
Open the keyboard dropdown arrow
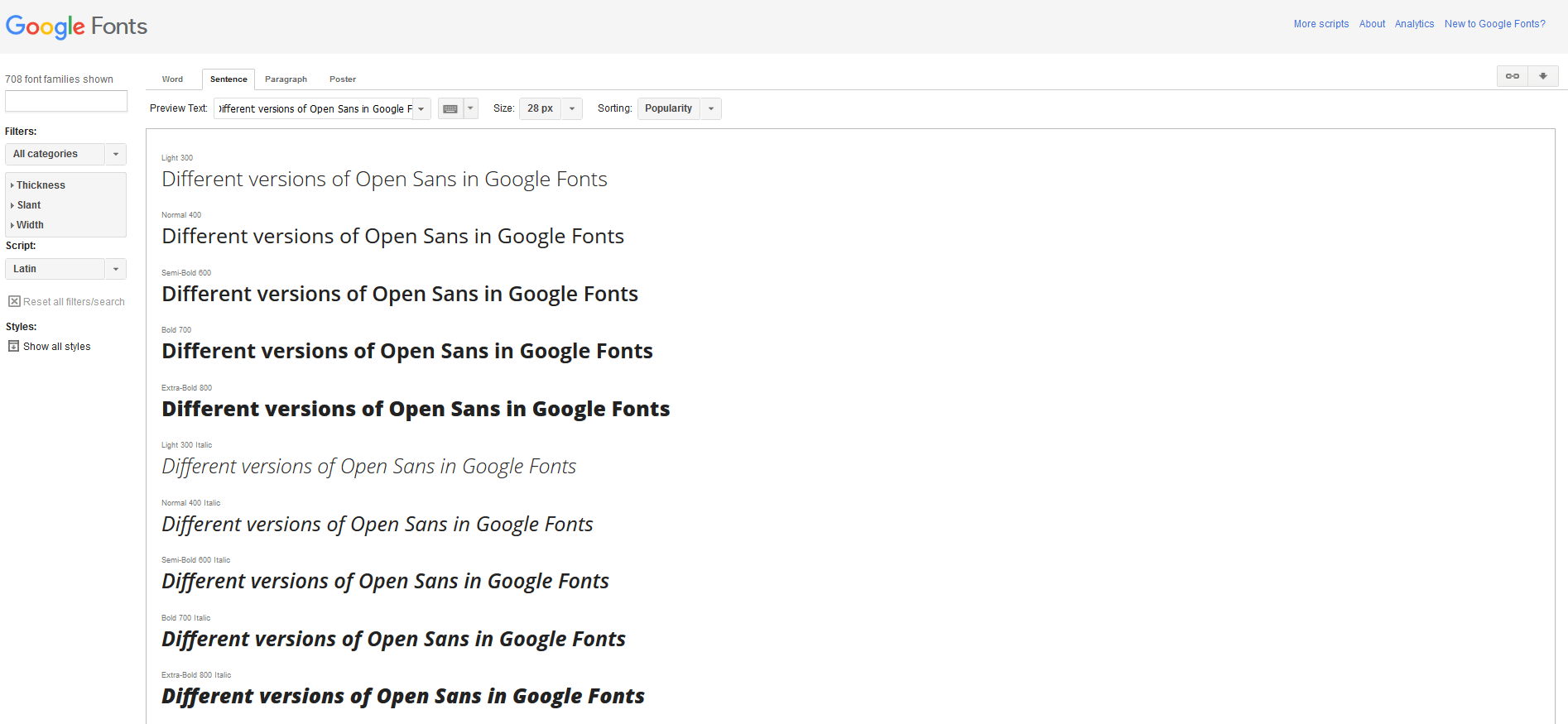(471, 108)
